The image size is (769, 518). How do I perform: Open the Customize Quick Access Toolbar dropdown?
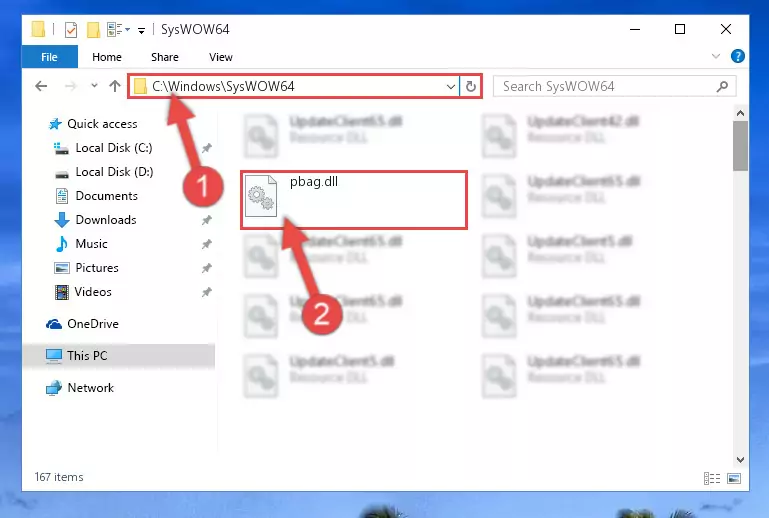pos(141,31)
